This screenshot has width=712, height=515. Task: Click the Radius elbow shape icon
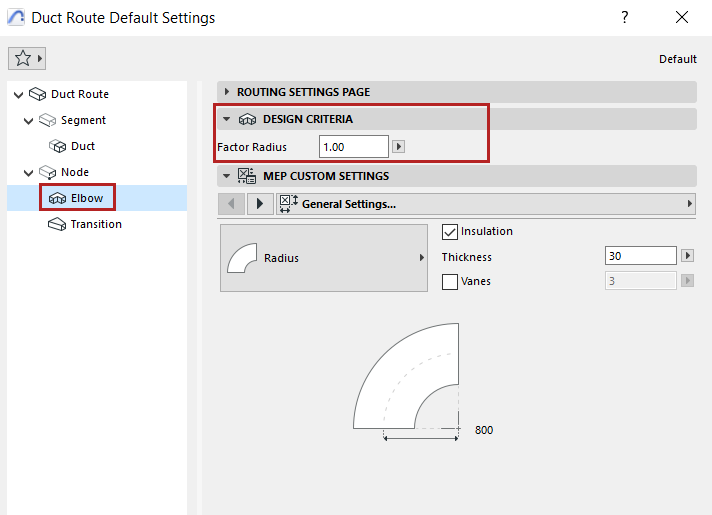(242, 258)
